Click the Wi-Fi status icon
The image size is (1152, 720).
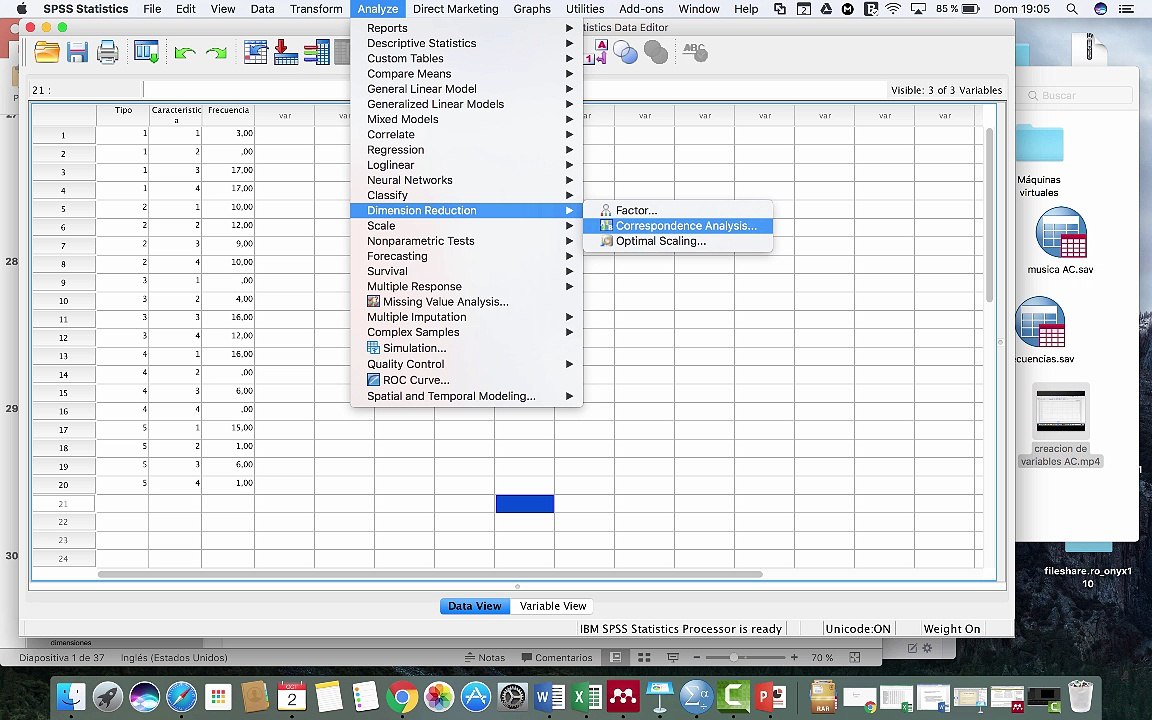pos(893,9)
